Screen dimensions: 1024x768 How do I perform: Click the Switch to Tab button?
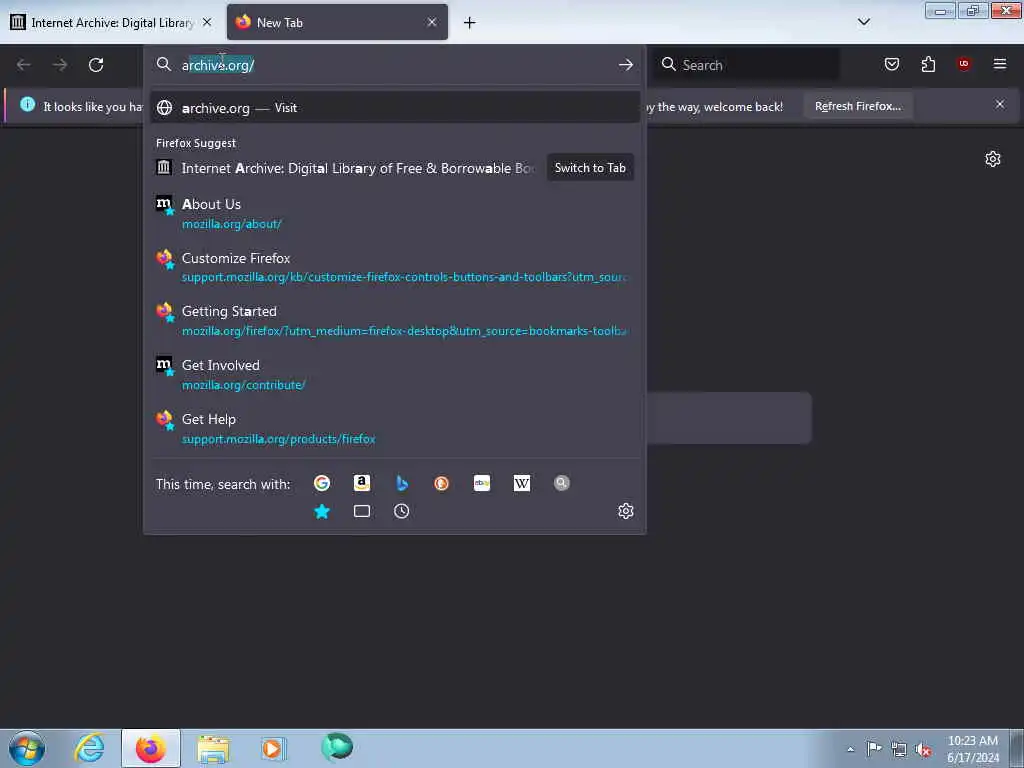[x=590, y=168]
